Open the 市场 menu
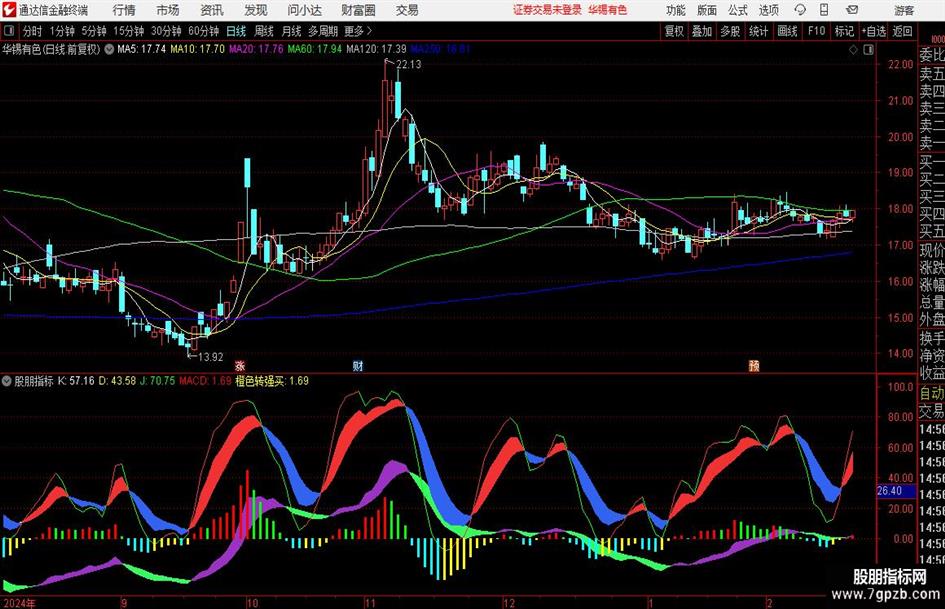 (168, 10)
